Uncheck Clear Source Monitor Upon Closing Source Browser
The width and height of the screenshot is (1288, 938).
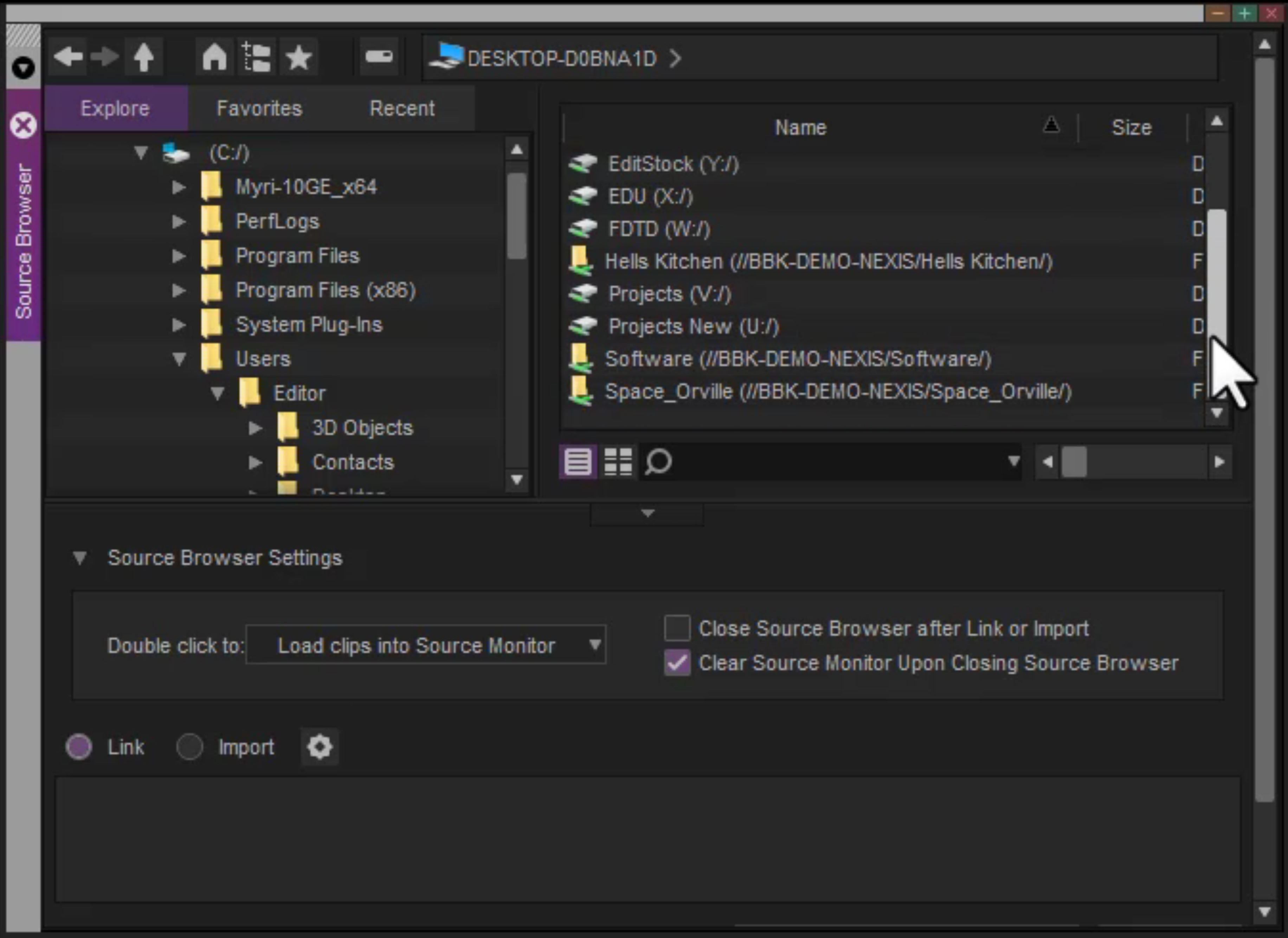[677, 662]
